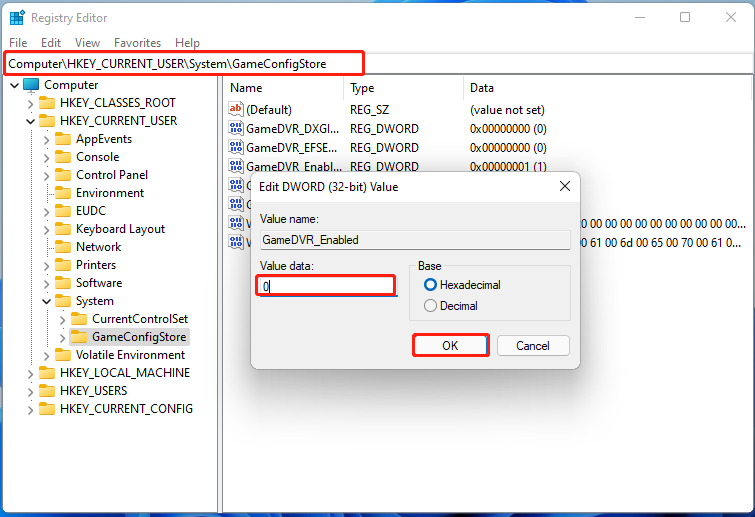
Task: Expand the GameConfigStore key
Action: click(x=62, y=338)
